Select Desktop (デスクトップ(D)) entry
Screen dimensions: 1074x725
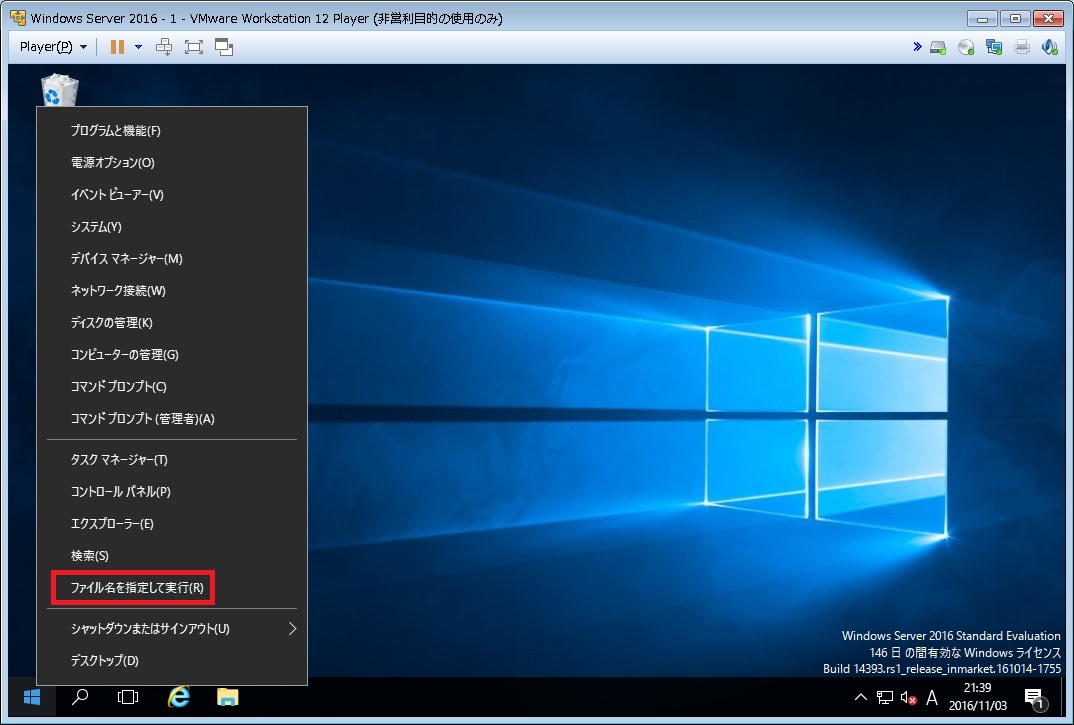tap(171, 661)
